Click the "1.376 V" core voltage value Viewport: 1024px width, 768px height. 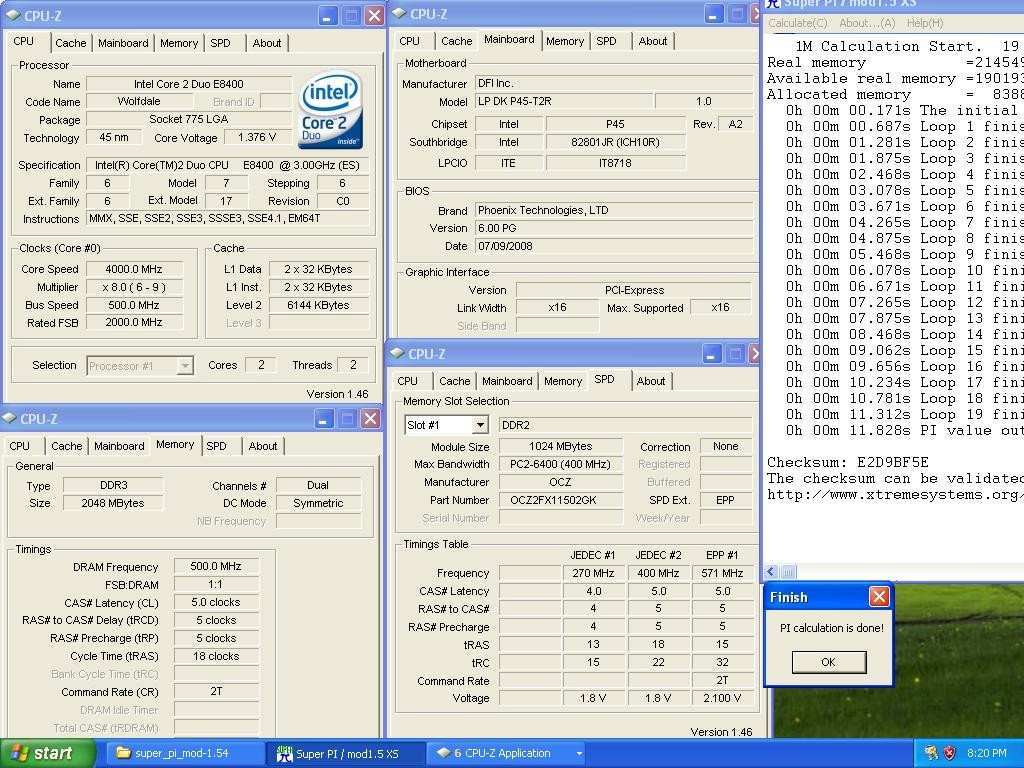click(257, 137)
